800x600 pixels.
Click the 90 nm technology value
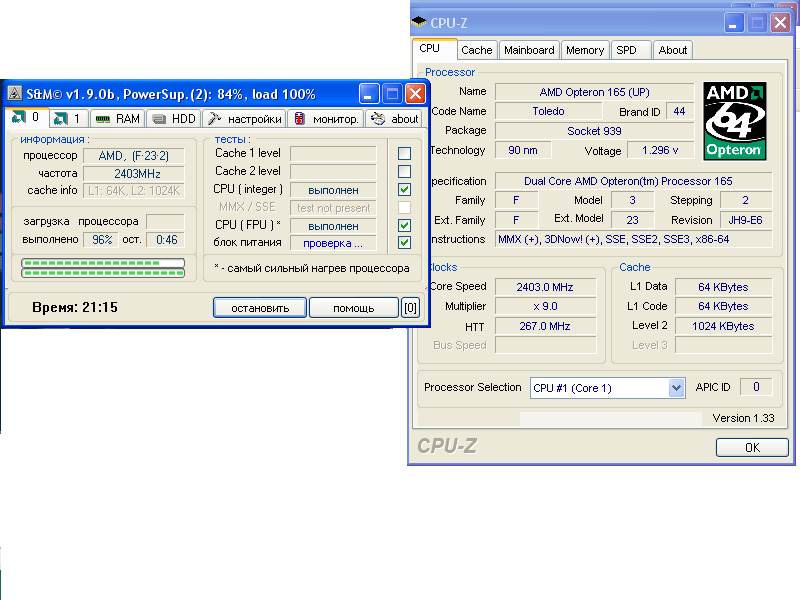coord(523,150)
